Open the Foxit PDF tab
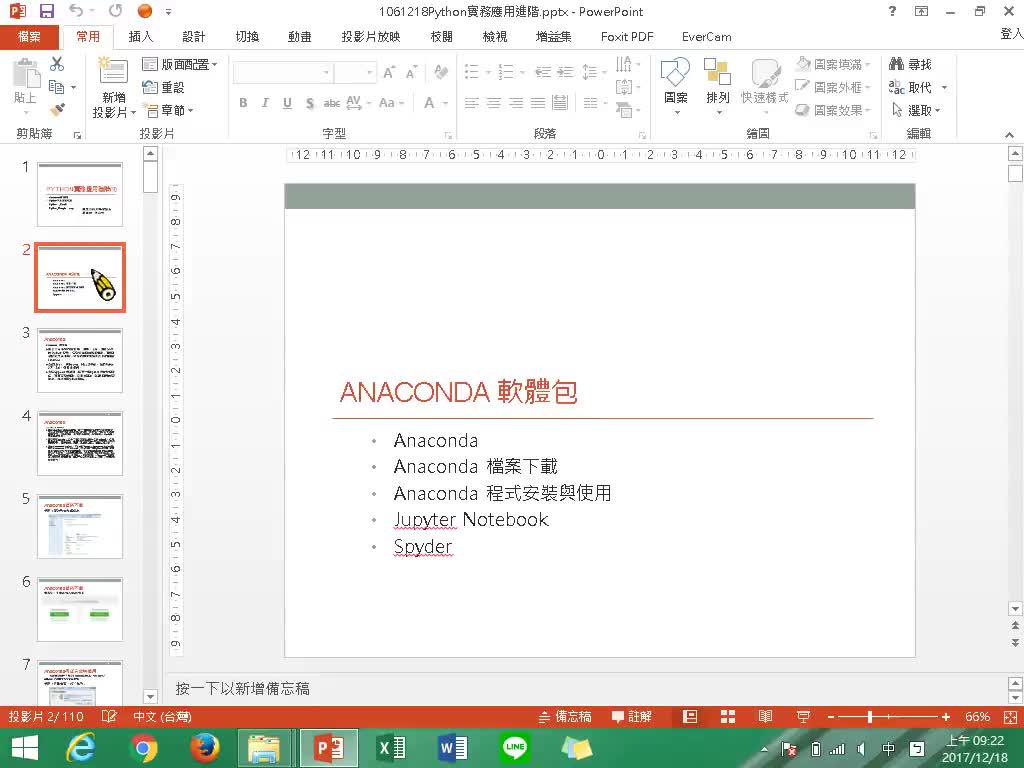The image size is (1024, 768). pyautogui.click(x=627, y=37)
